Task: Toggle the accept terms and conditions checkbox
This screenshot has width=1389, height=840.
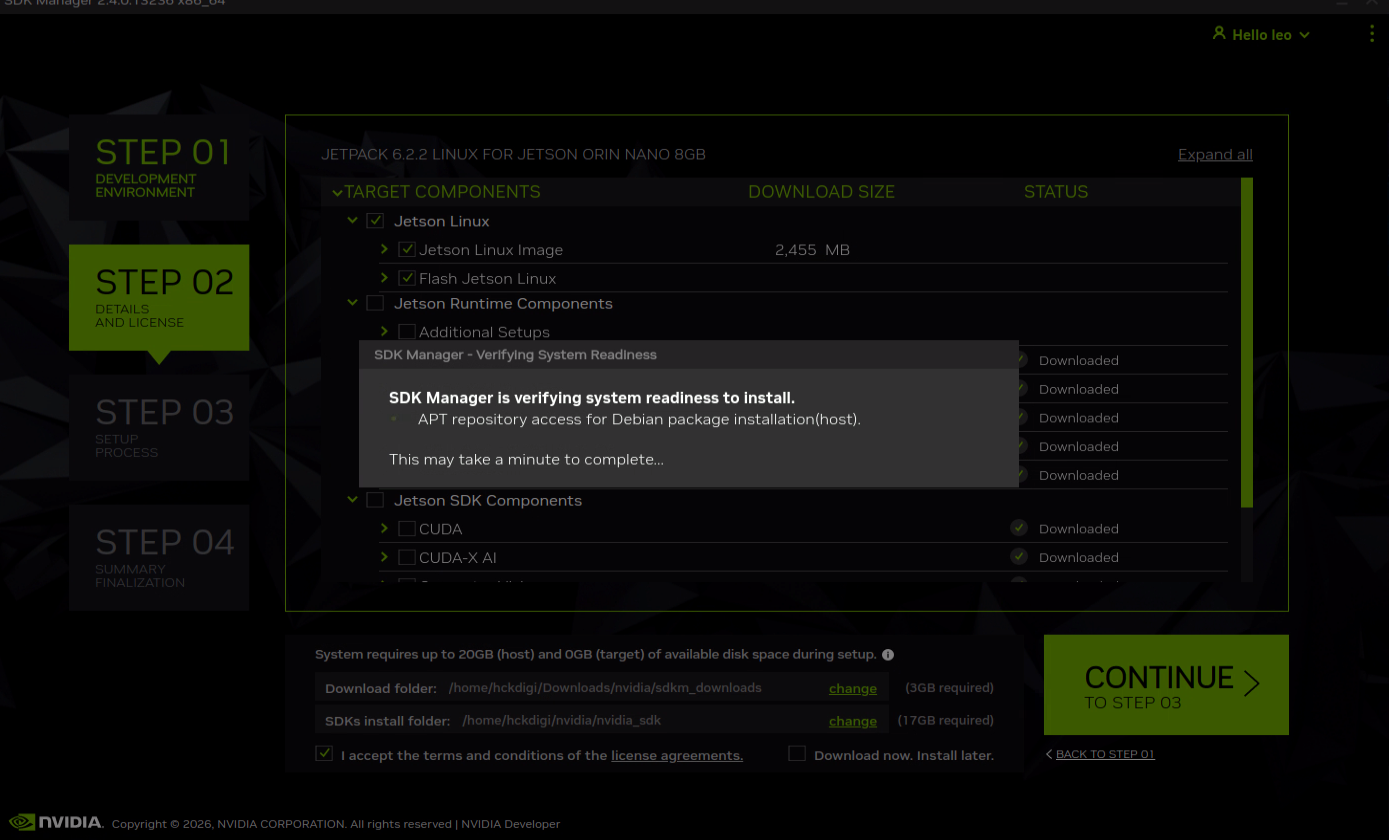Action: [x=324, y=754]
